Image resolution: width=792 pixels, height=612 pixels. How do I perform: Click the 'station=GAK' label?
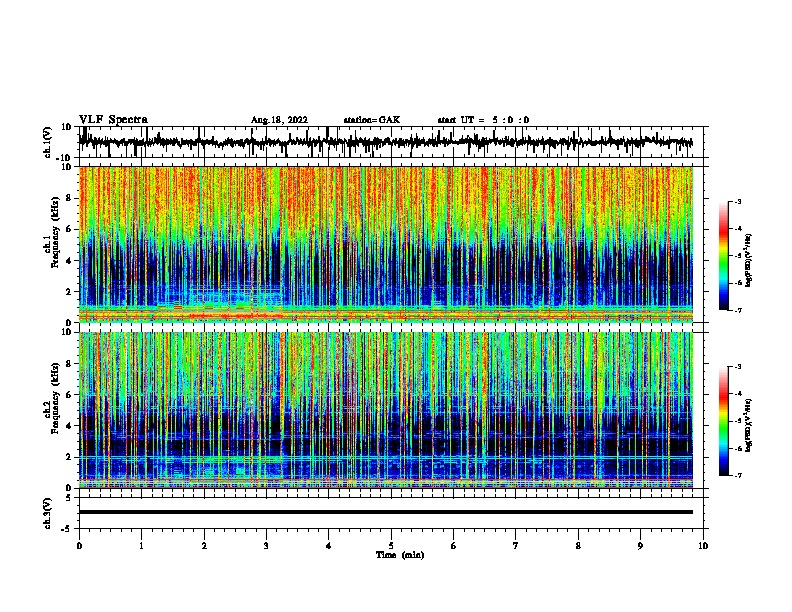point(372,120)
